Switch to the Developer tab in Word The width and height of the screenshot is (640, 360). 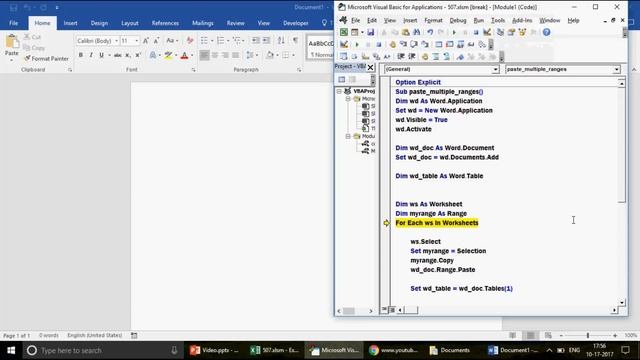296,23
